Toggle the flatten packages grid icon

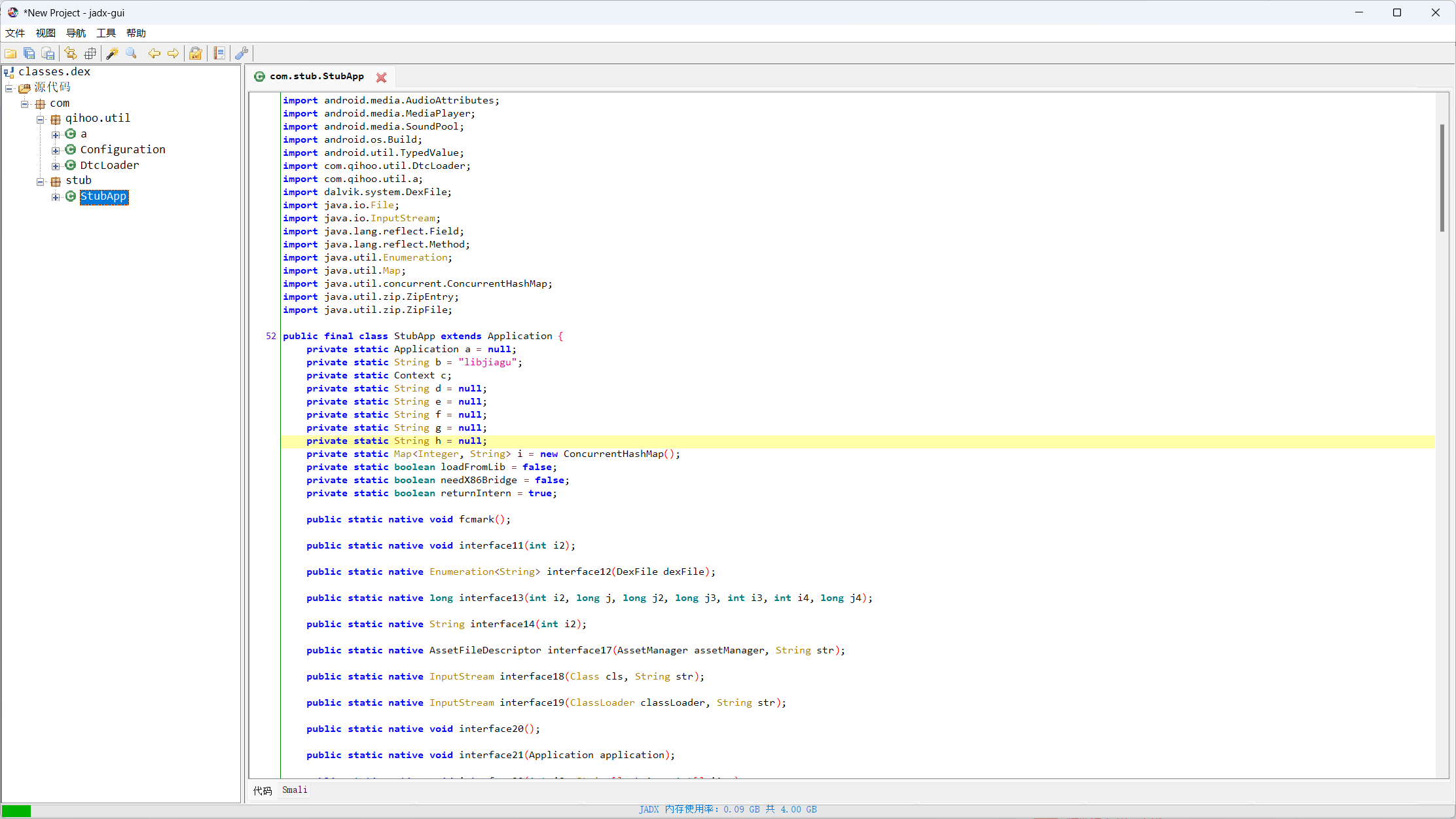(x=90, y=54)
